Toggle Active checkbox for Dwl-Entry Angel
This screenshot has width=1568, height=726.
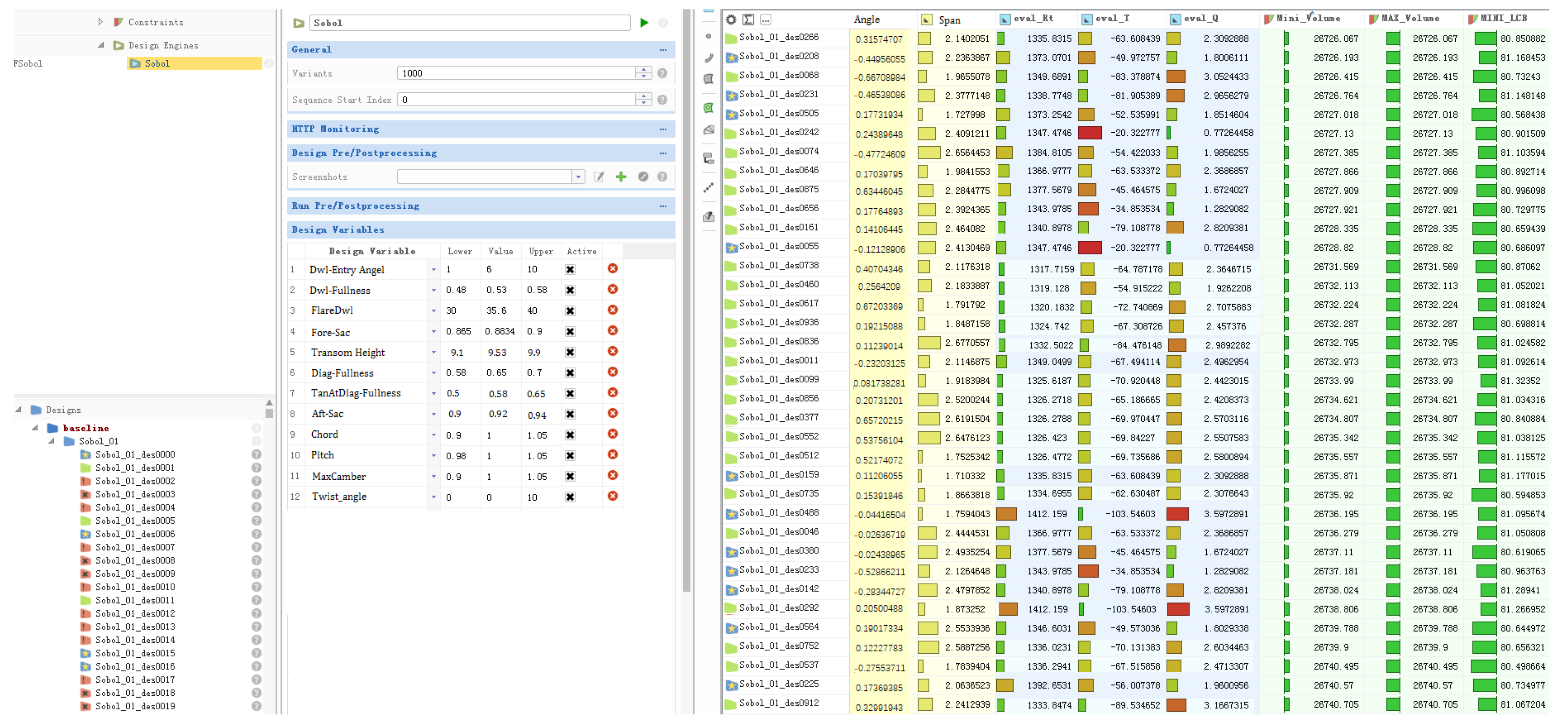click(x=570, y=269)
